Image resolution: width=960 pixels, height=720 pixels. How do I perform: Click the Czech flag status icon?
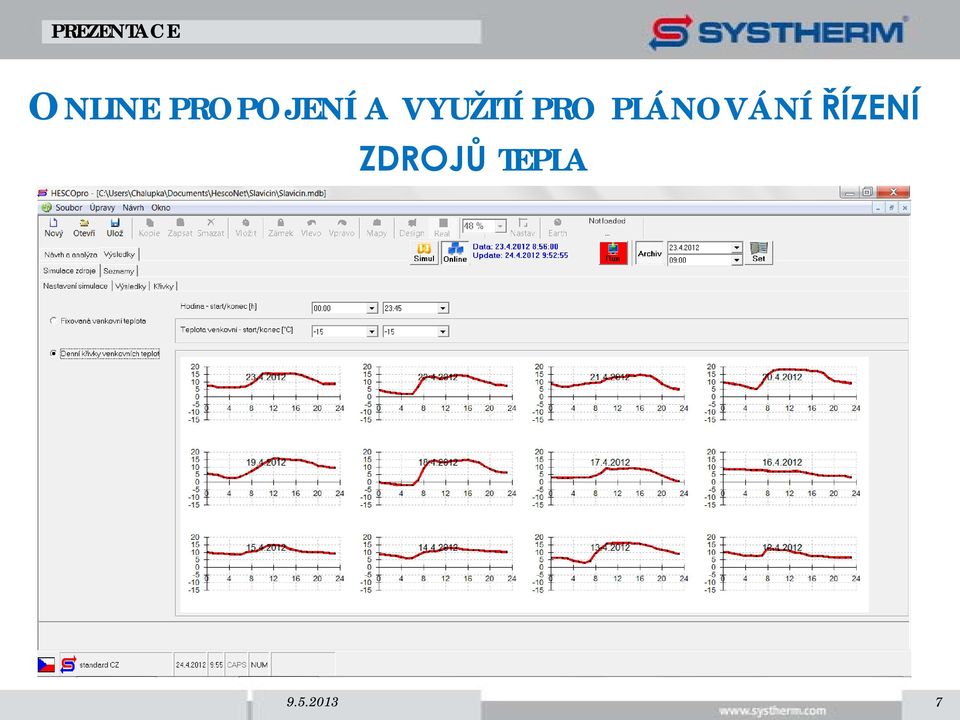click(x=46, y=664)
